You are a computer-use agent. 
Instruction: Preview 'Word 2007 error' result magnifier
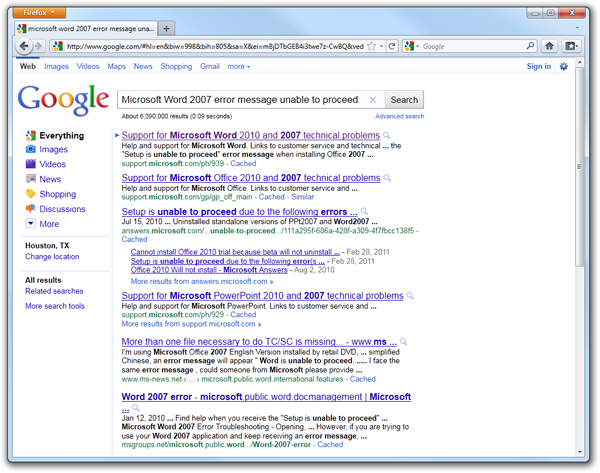(x=135, y=408)
